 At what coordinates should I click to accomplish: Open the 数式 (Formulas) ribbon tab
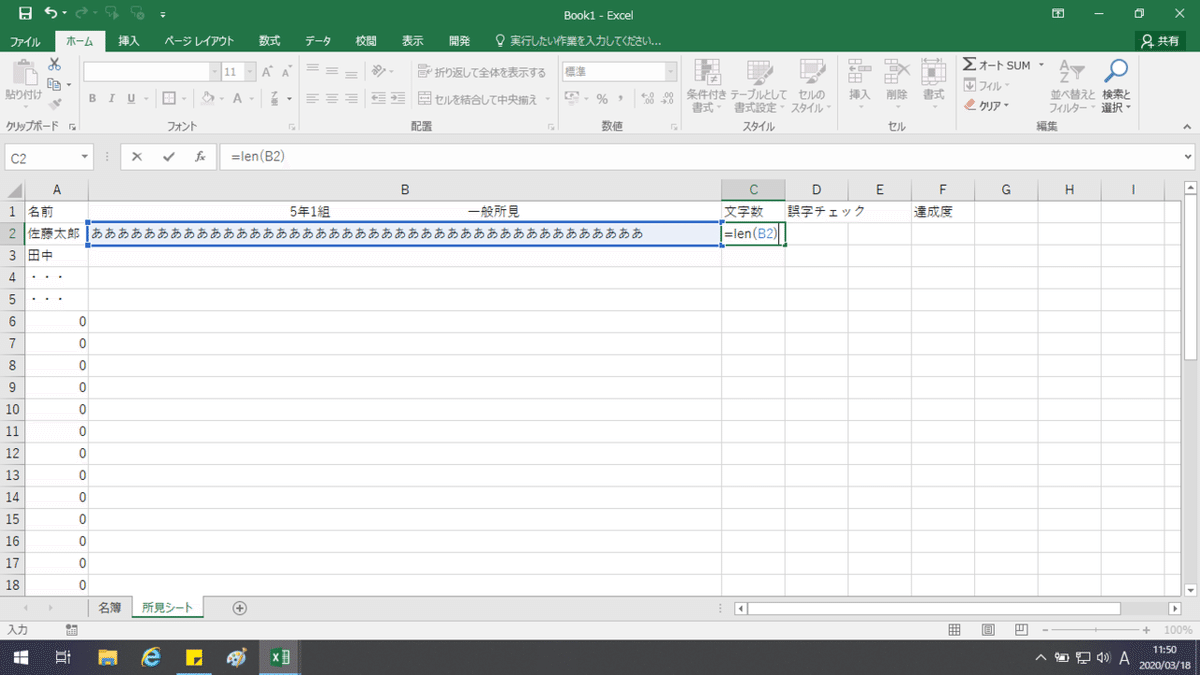269,41
